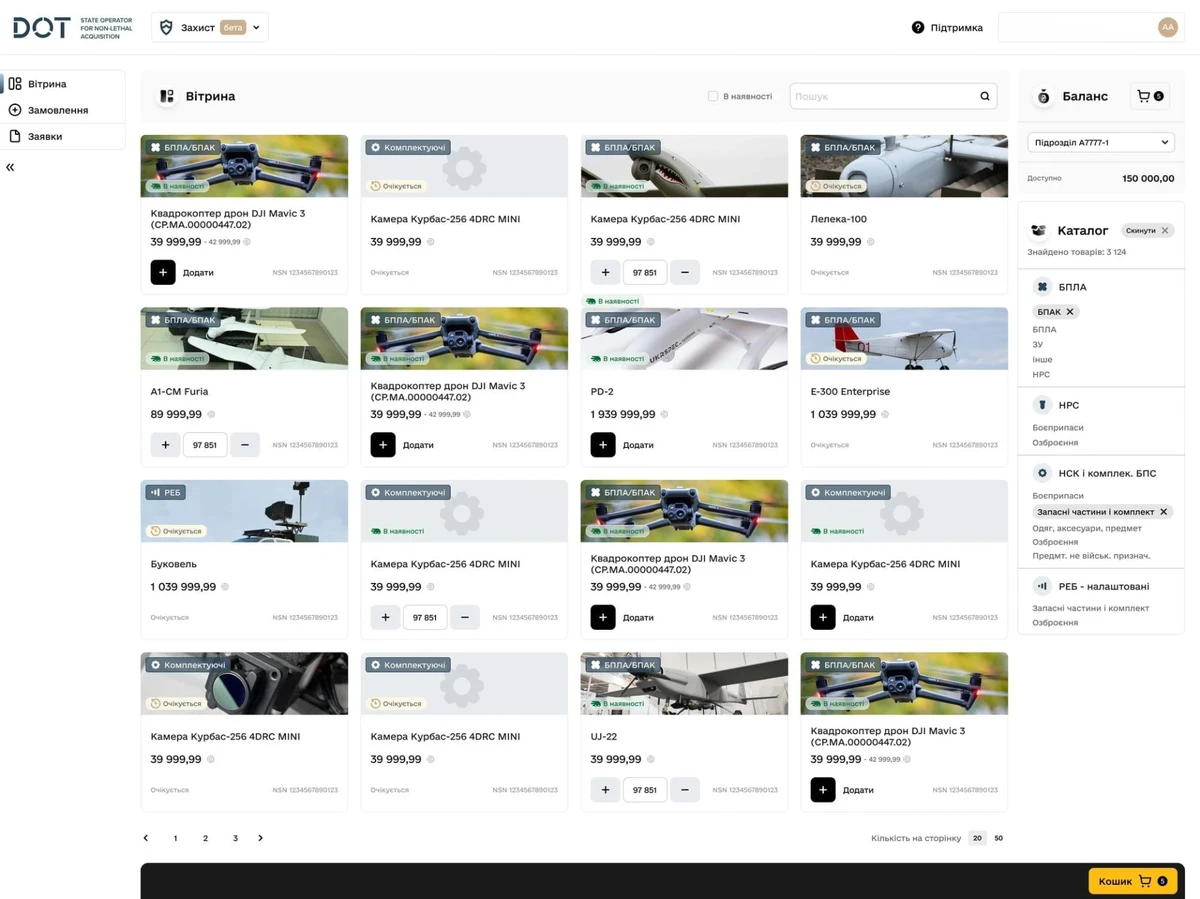
Task: Remove the БПАК filter tag
Action: click(x=1068, y=311)
